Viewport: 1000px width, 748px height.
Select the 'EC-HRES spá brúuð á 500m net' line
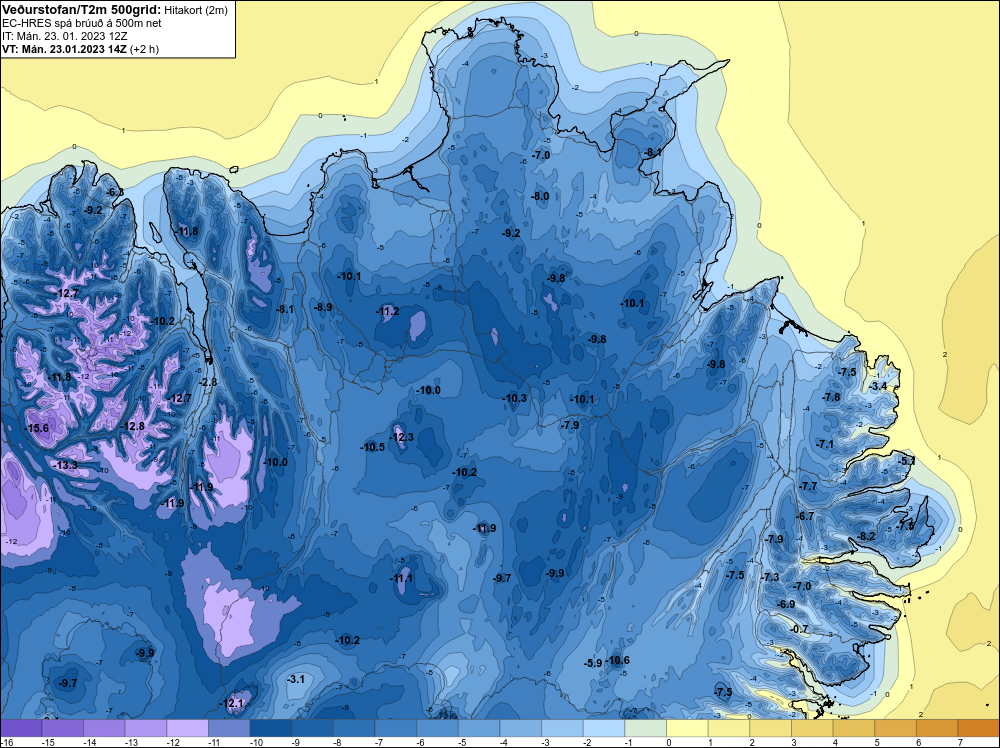82,23
